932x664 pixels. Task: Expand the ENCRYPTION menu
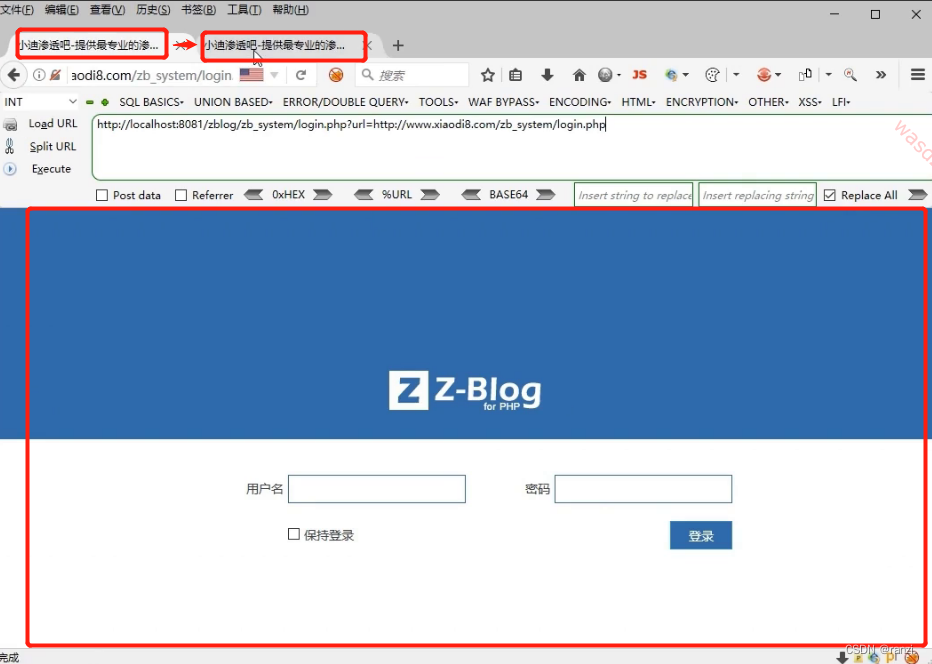[x=702, y=102]
